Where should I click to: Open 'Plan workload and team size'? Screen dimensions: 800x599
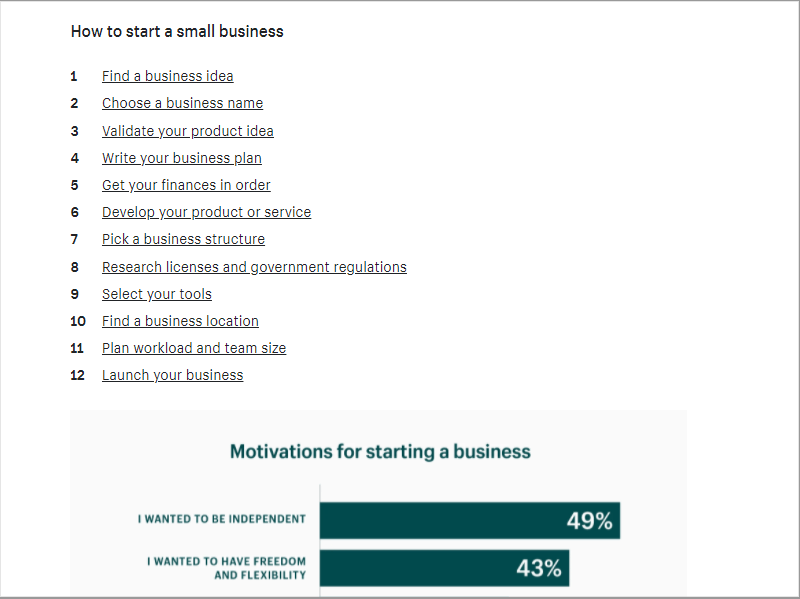[194, 348]
